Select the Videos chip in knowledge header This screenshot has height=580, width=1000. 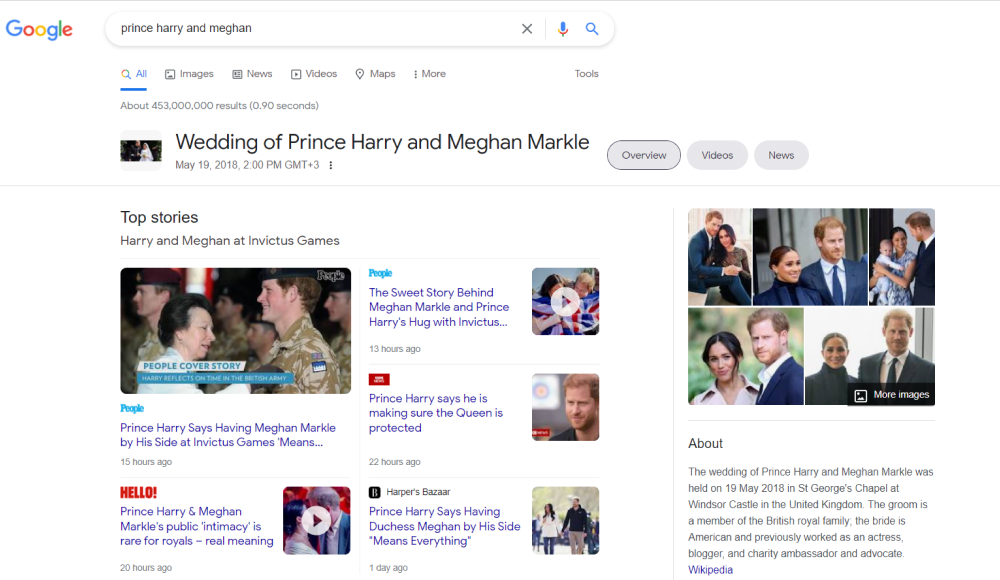(x=717, y=155)
